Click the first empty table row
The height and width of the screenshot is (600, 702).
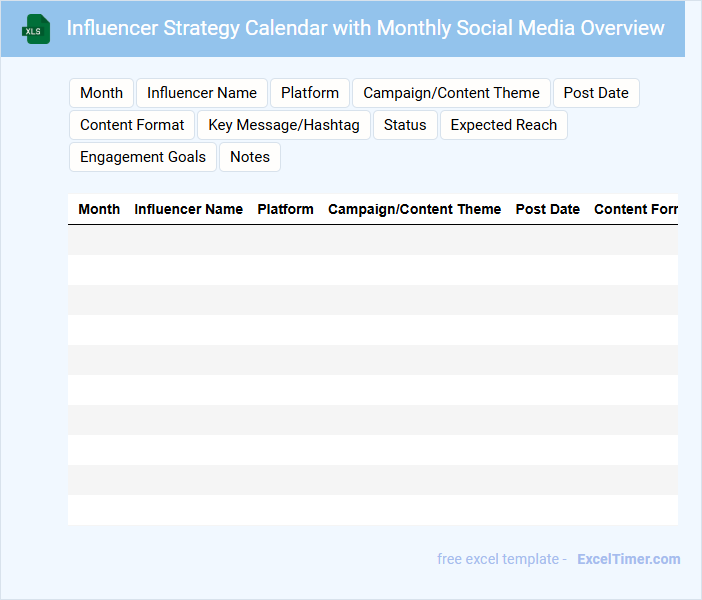click(x=372, y=240)
